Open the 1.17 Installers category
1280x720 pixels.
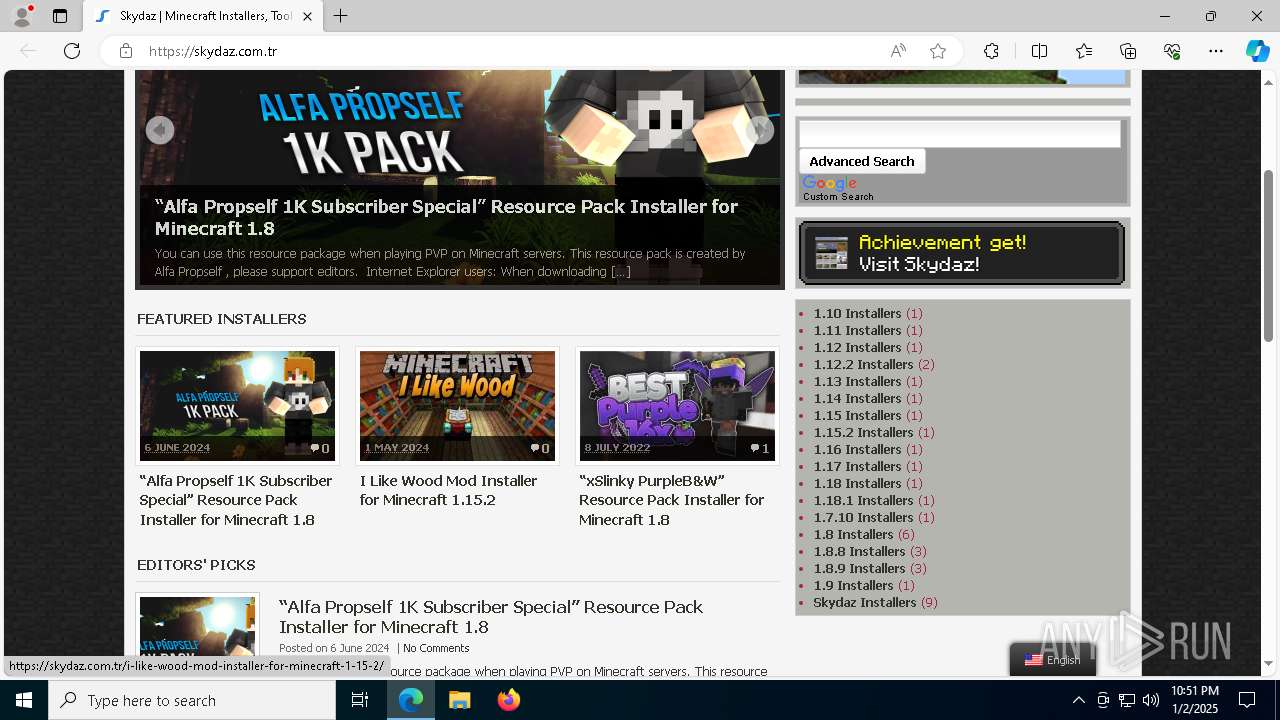coord(857,466)
